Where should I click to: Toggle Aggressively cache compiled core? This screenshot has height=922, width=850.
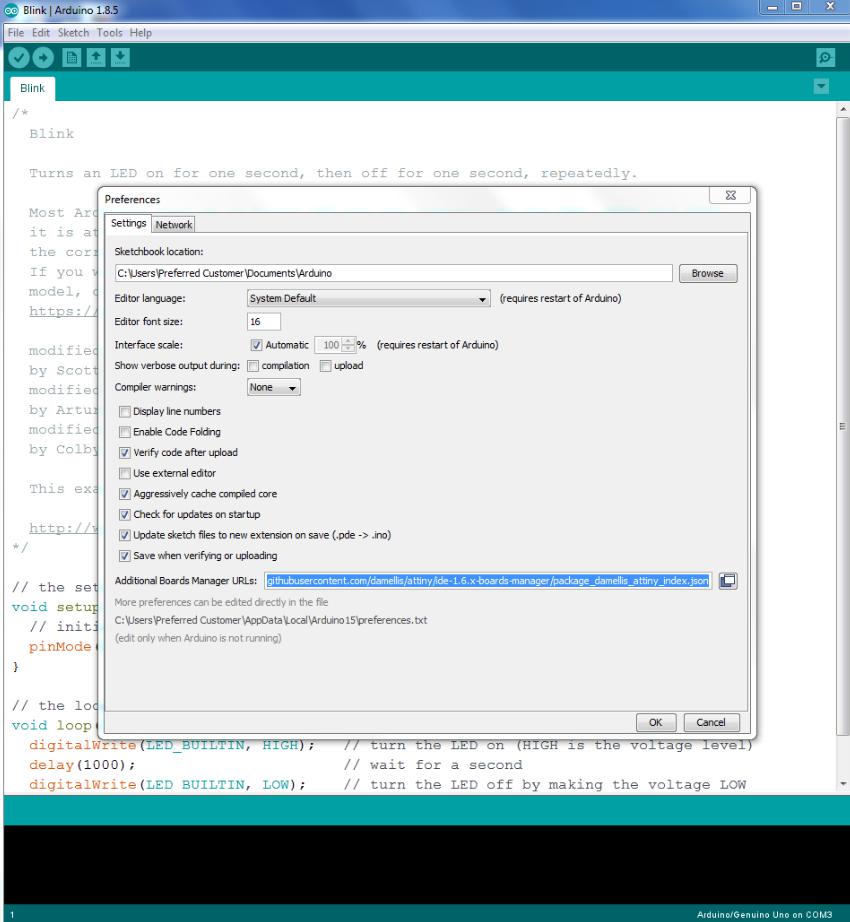(125, 494)
